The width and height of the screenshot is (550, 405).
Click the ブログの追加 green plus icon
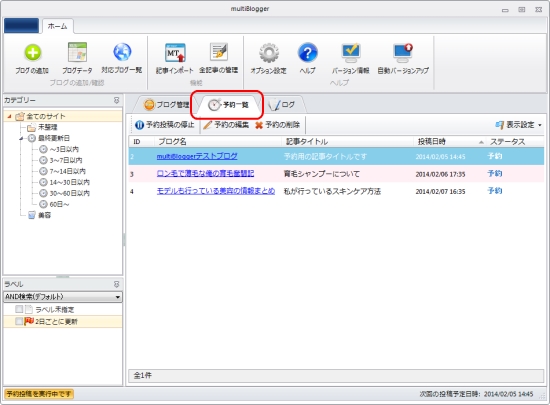pyautogui.click(x=33, y=53)
